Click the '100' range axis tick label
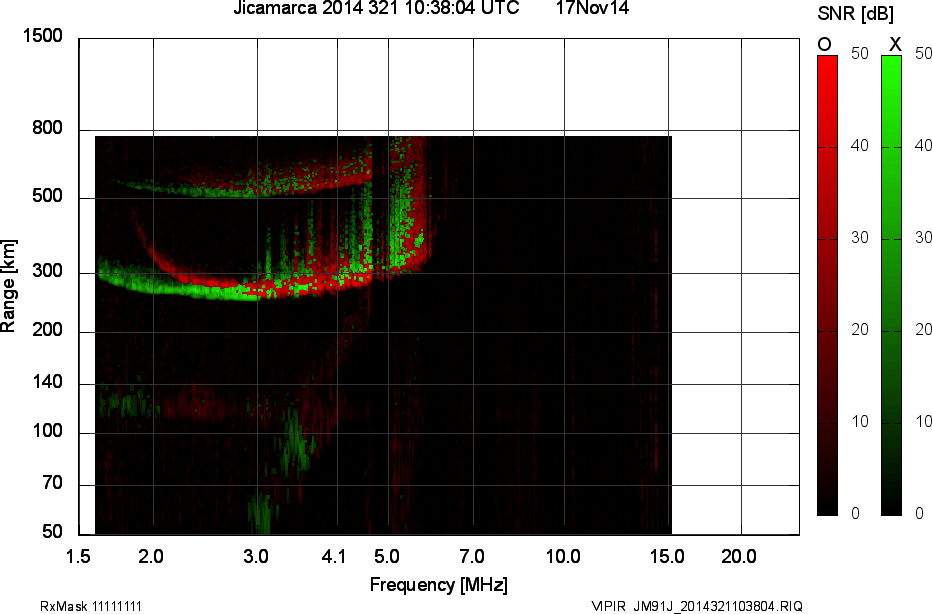Screen dimensions: 932x614 pyautogui.click(x=47, y=432)
